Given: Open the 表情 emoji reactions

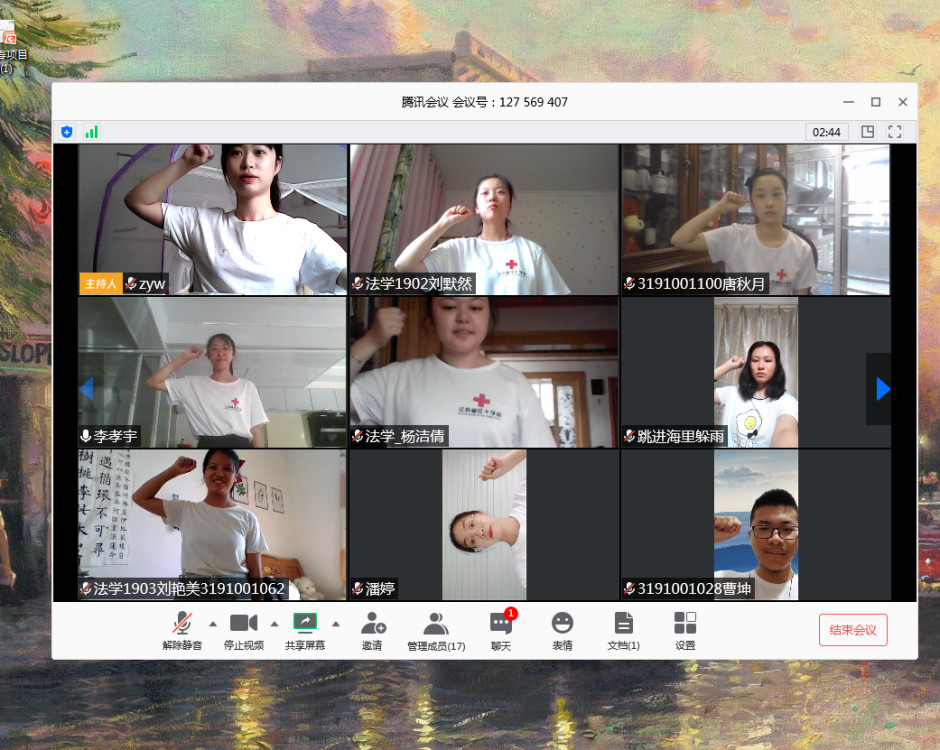Looking at the screenshot, I should 562,630.
